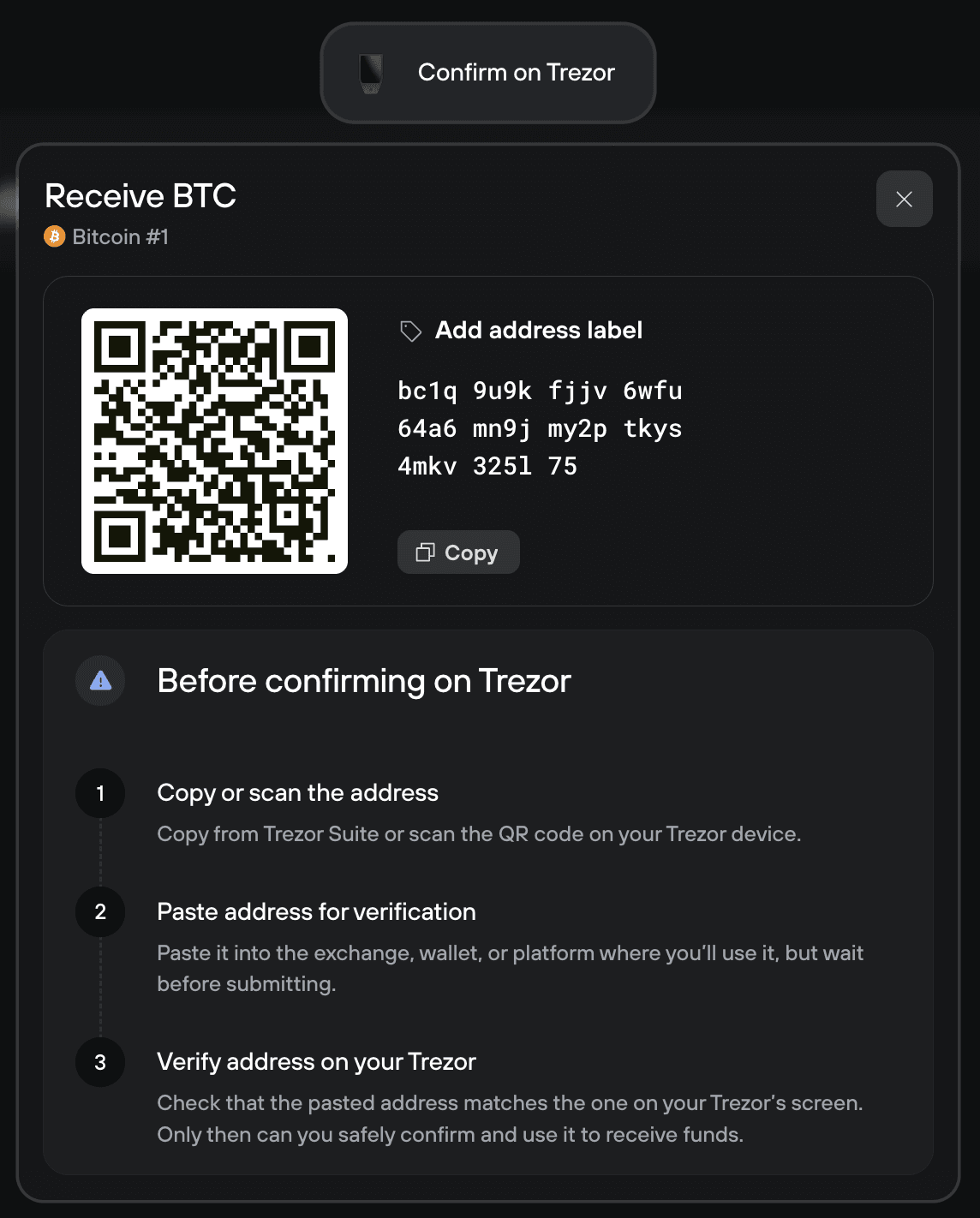Click the Receive BTC heading
Screen dimensions: 980x1218
(141, 196)
